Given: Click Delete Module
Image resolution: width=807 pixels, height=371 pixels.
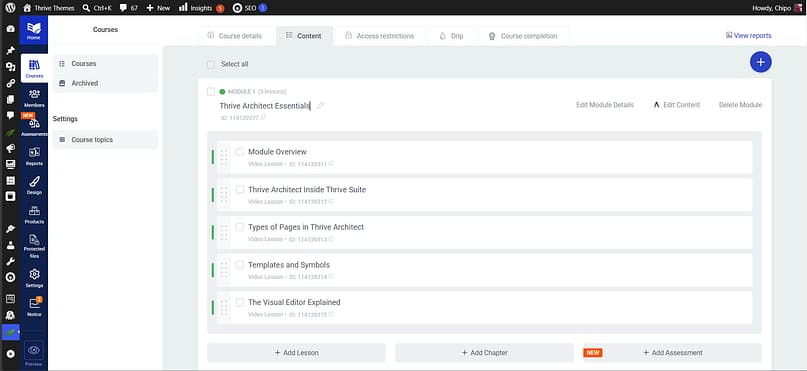Looking at the screenshot, I should click(x=740, y=105).
